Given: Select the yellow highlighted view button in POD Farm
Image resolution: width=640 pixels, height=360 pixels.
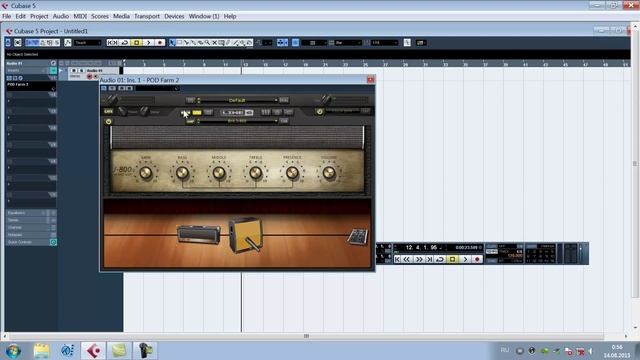Looking at the screenshot, I should [197, 112].
